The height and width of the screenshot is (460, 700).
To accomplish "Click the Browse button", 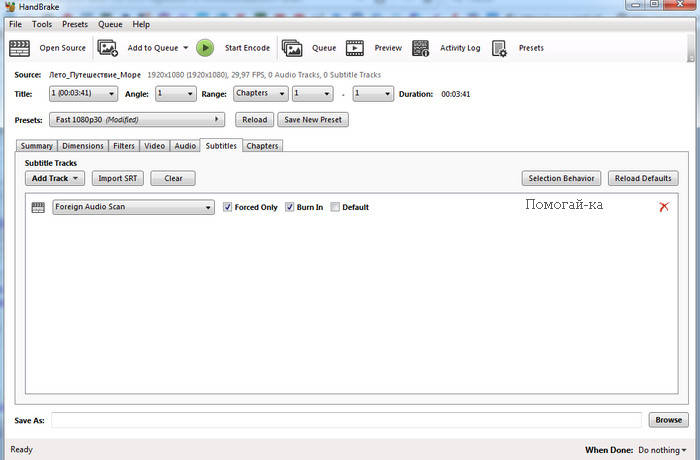I will click(668, 420).
